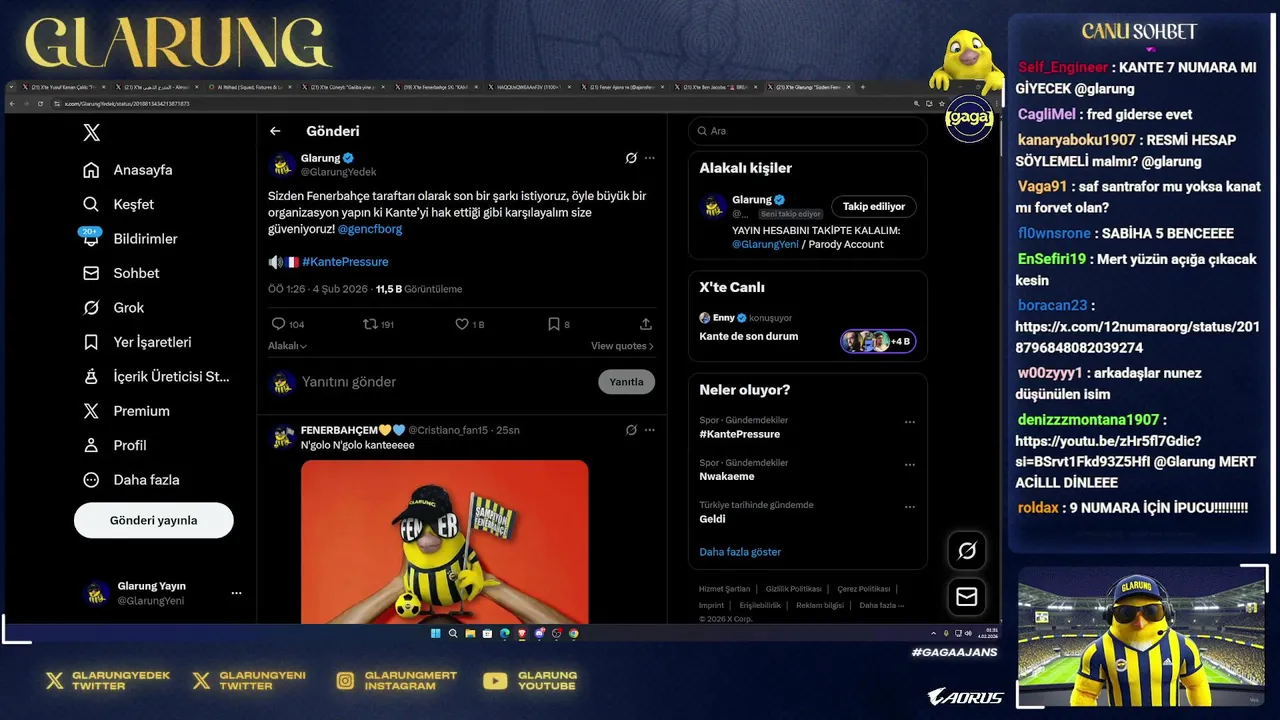Go to Anasayfa in the sidebar

(x=128, y=170)
